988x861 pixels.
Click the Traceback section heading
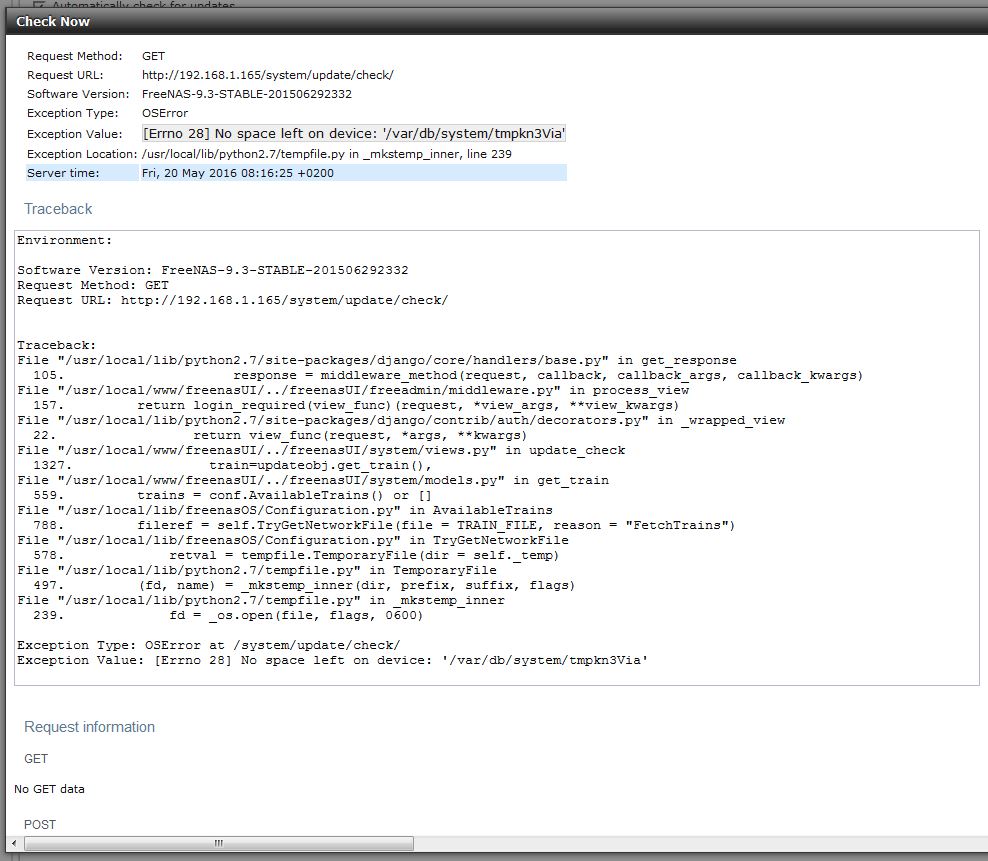pos(58,209)
